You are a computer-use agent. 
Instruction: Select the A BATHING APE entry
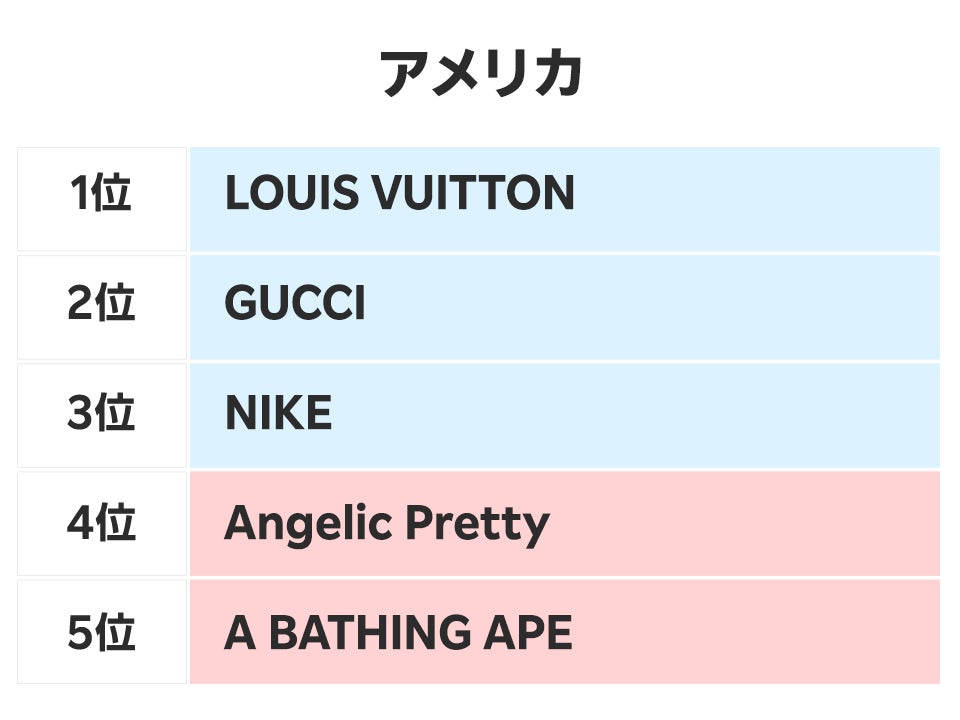(x=398, y=634)
